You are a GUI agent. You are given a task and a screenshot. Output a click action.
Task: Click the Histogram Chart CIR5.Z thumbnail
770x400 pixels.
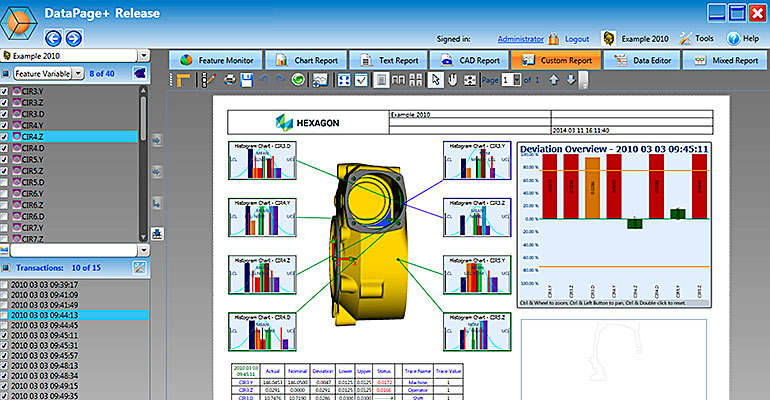click(x=477, y=332)
